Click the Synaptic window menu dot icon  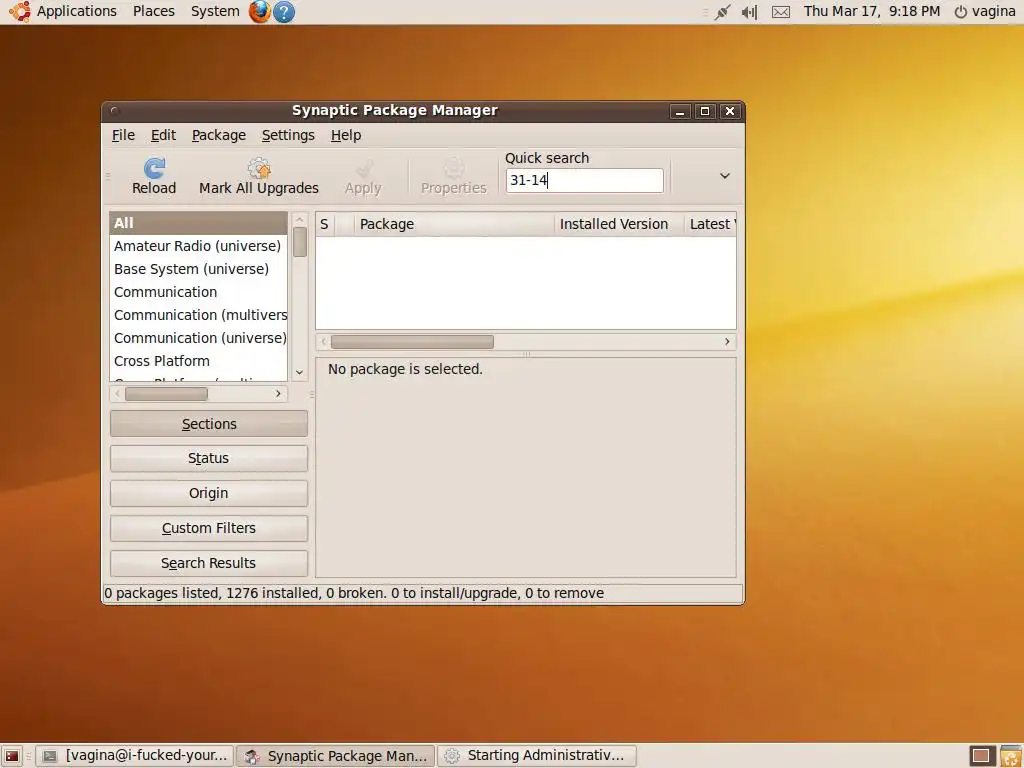tap(115, 110)
